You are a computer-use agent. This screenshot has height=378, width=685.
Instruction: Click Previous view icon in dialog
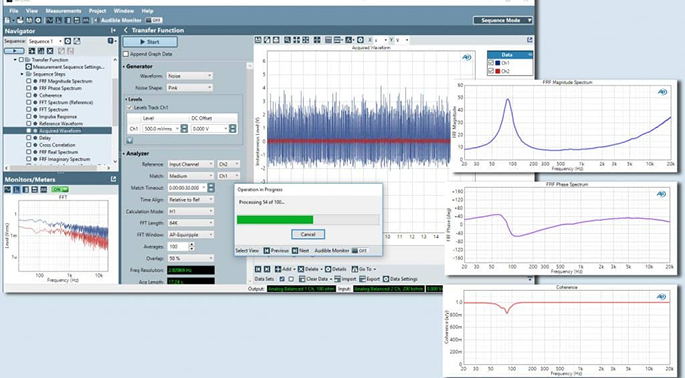[x=266, y=251]
